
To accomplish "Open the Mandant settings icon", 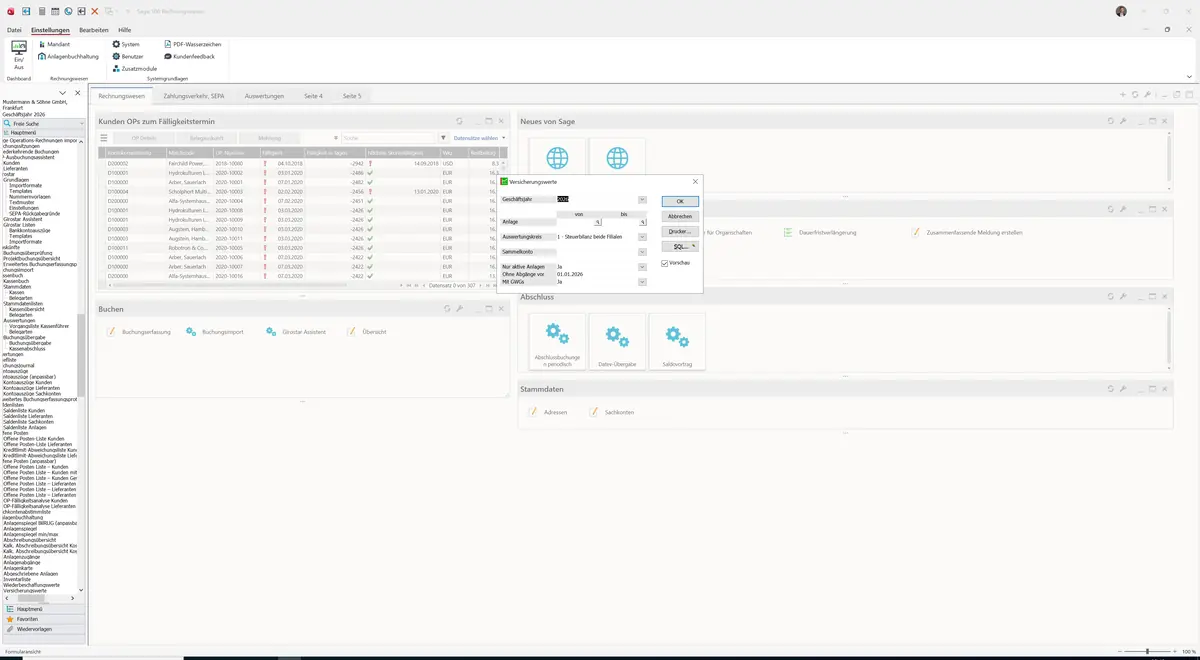I will (x=54, y=45).
